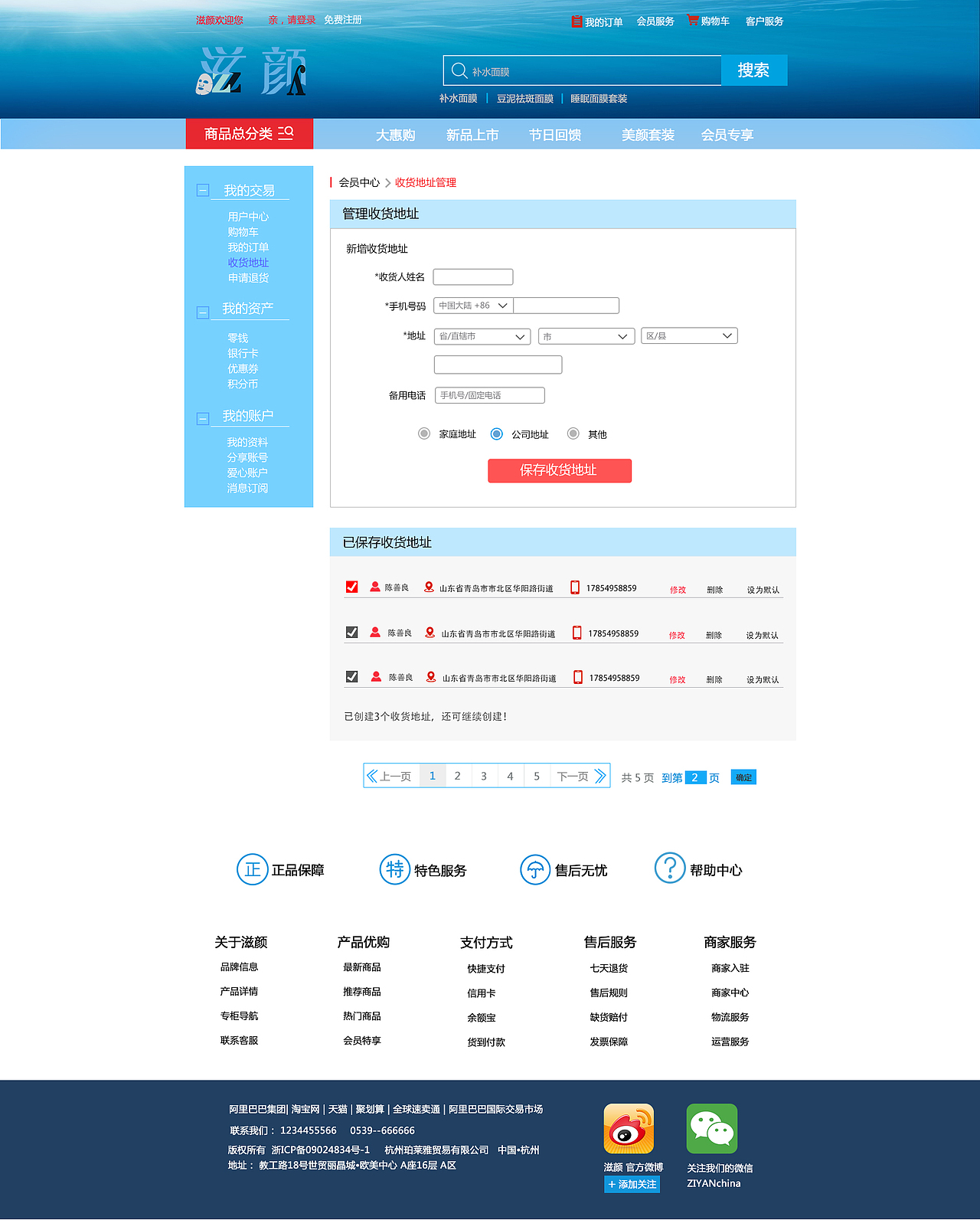Image resolution: width=980 pixels, height=1220 pixels.
Task: Click 删除 on the second saved address
Action: (714, 635)
